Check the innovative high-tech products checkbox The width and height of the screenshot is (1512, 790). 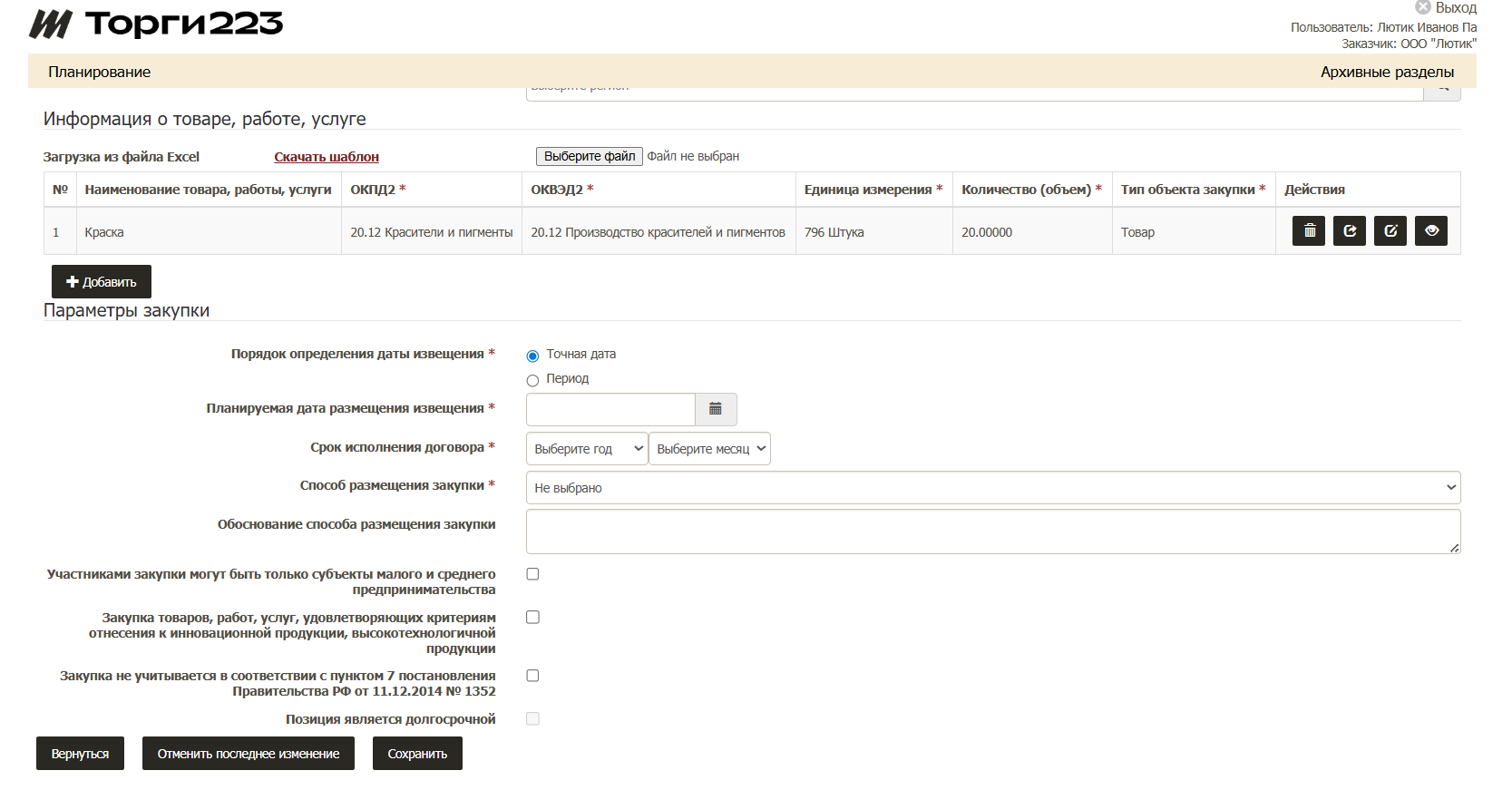coord(532,618)
